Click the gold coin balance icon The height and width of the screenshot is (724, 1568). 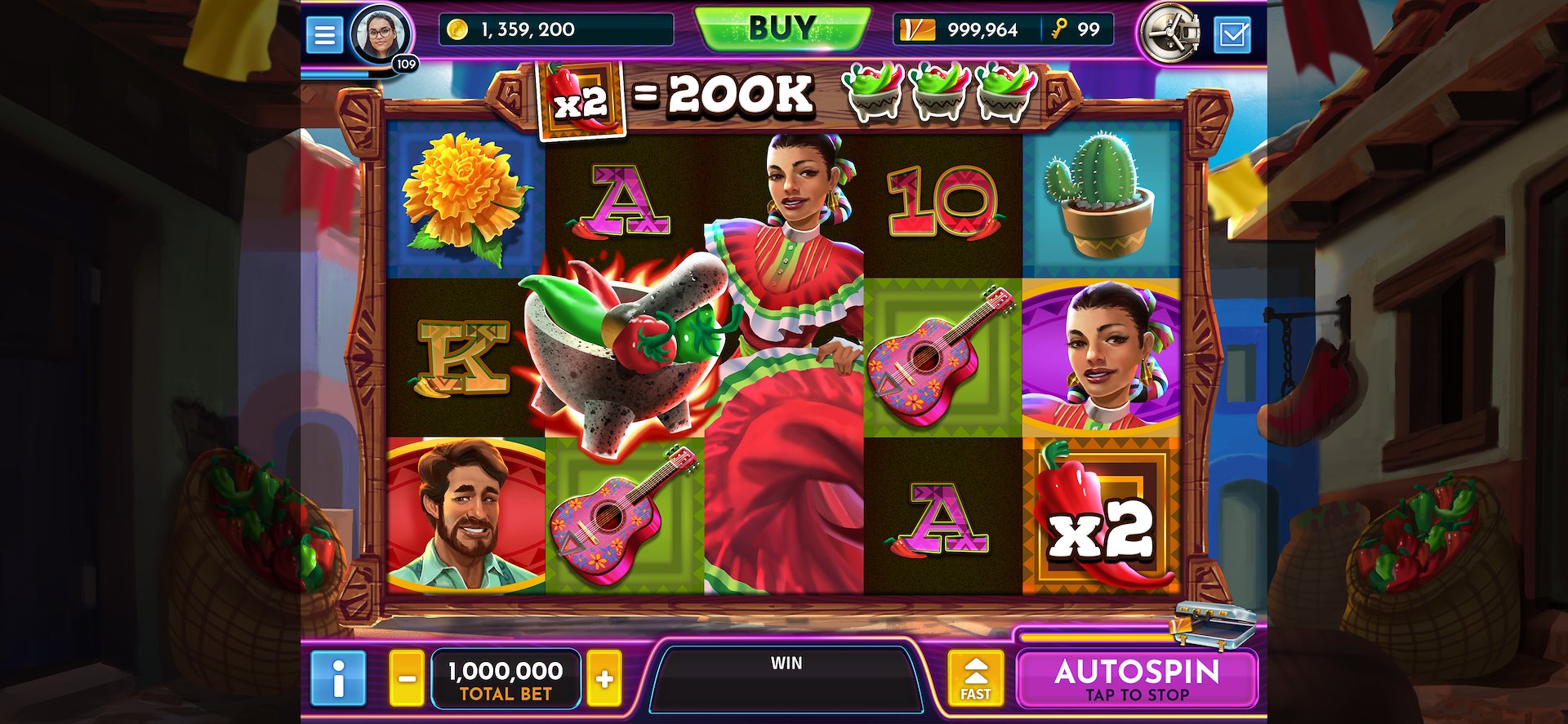(457, 29)
